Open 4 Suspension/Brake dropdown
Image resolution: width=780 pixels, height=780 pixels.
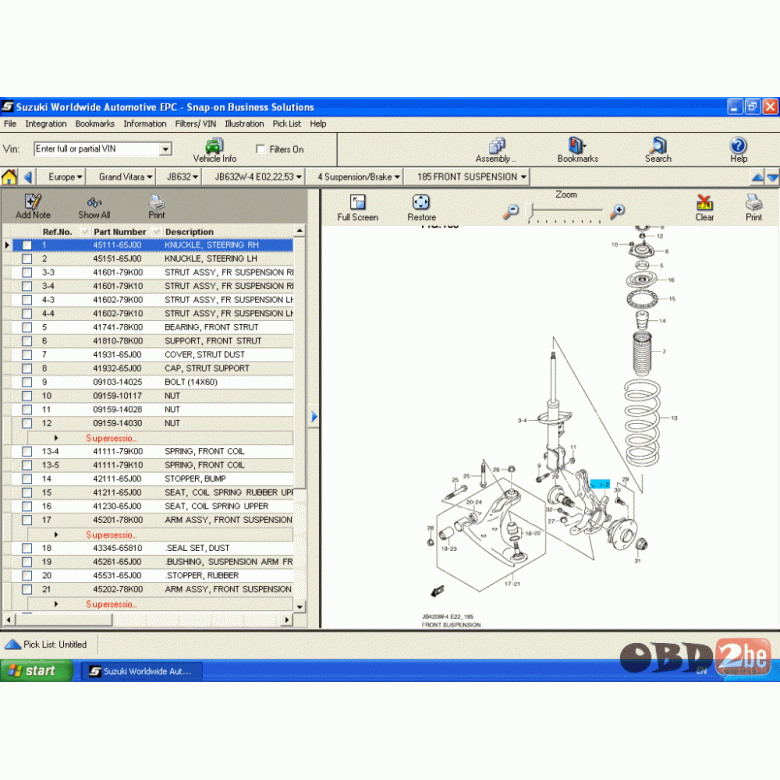(x=359, y=177)
